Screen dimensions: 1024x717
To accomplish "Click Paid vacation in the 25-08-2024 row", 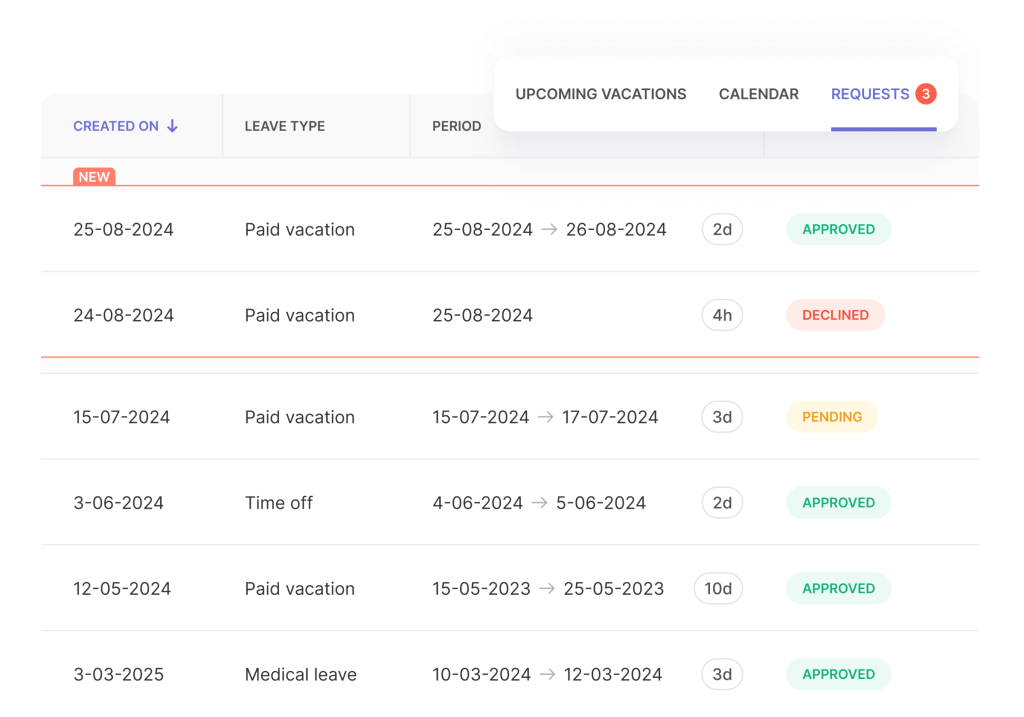I will (x=300, y=229).
